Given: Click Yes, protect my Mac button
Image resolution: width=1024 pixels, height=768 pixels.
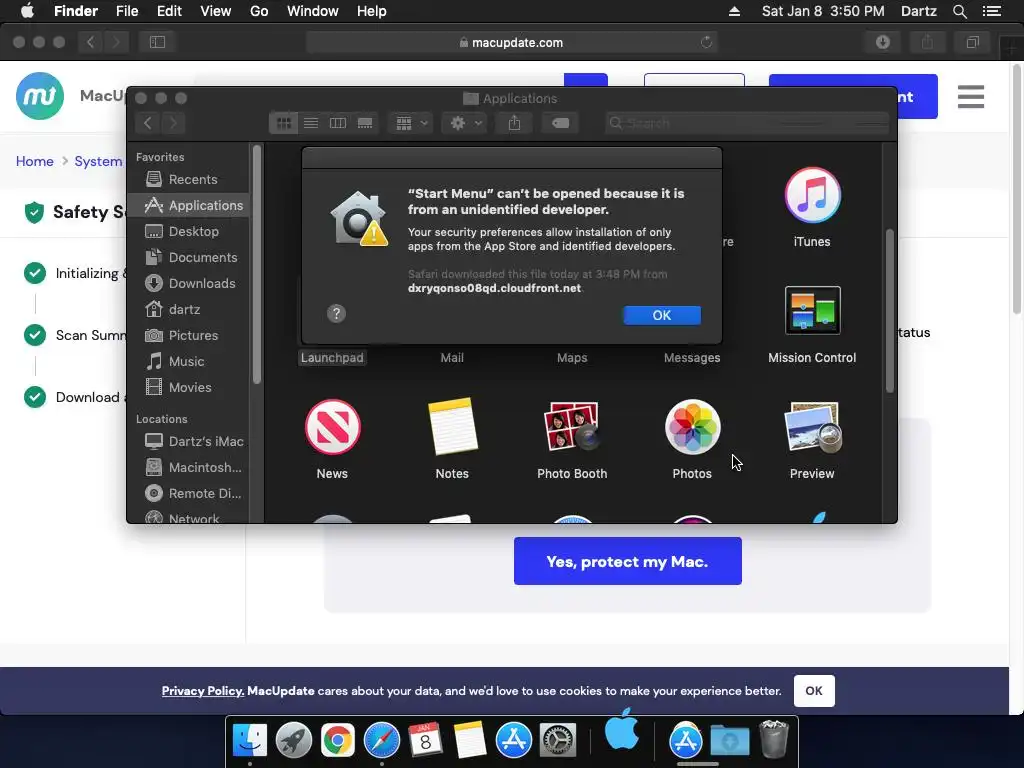Looking at the screenshot, I should [x=628, y=561].
